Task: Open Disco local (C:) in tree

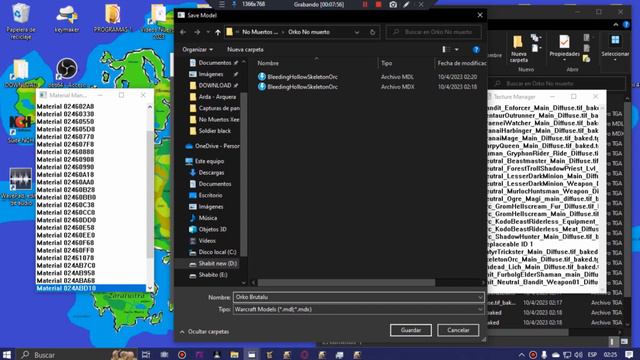Action: pyautogui.click(x=213, y=252)
